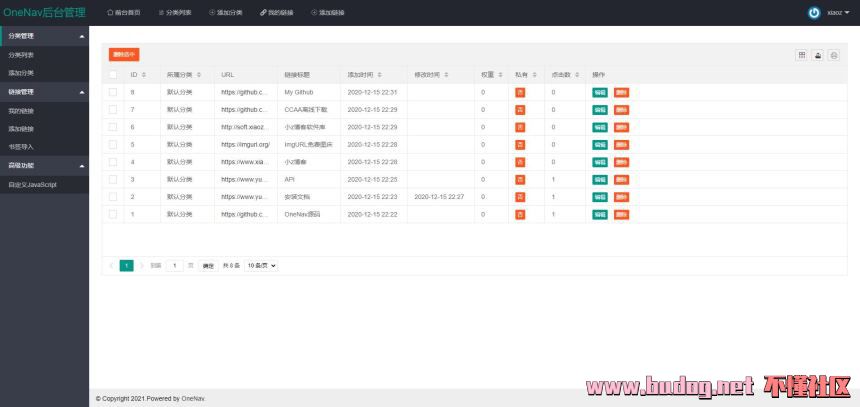Screen dimensions: 860x407
Task: Toggle the select-all checkbox in header
Action: click(x=113, y=75)
